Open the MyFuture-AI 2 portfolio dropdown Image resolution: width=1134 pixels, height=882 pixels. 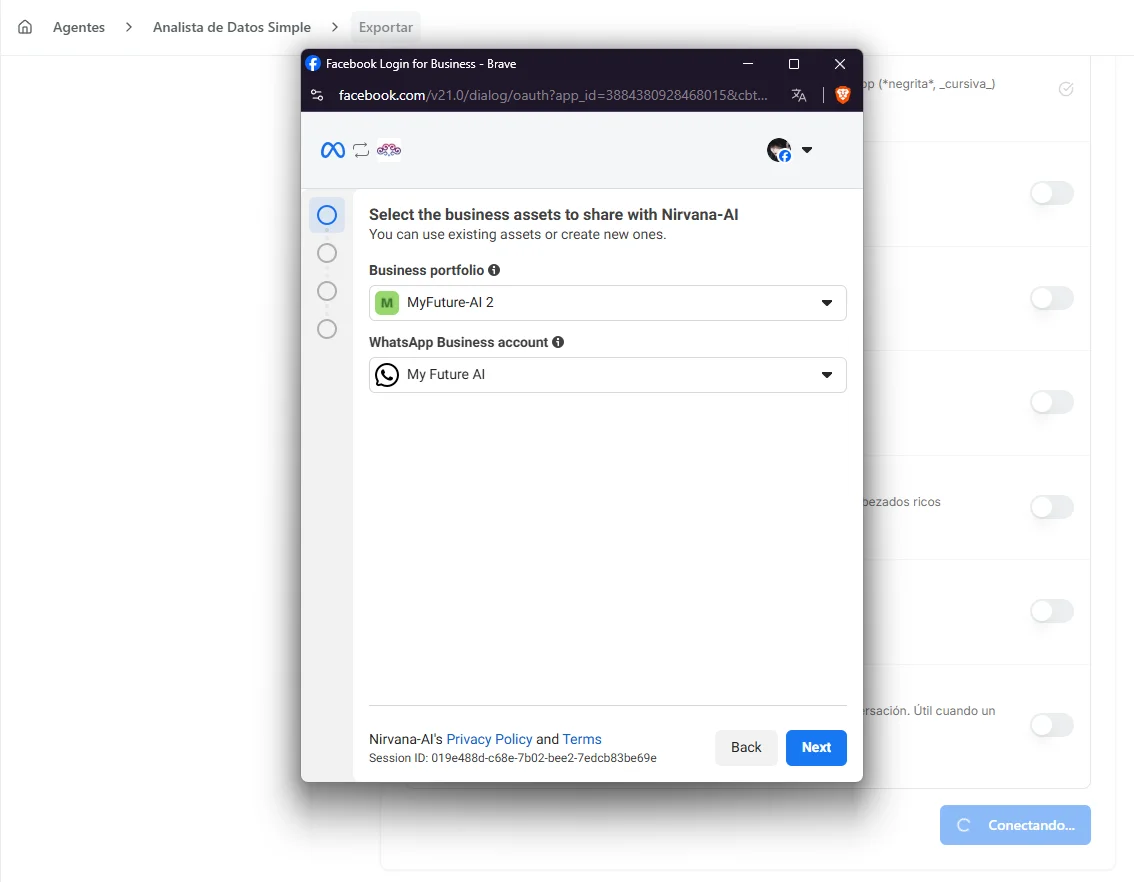coord(608,303)
